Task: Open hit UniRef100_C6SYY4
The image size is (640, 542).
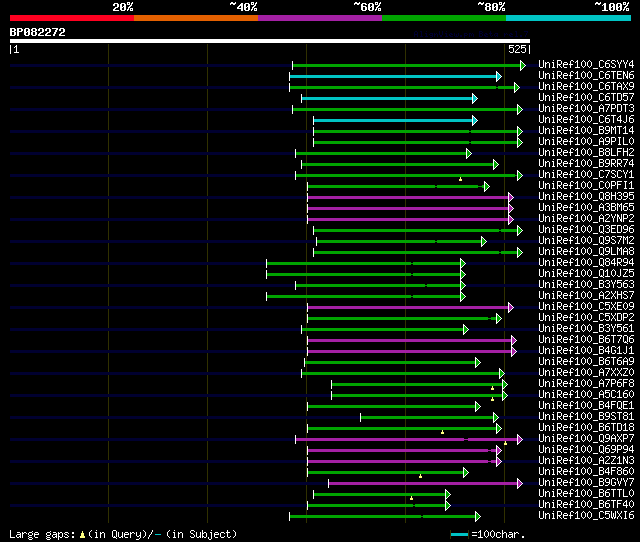Action: point(586,64)
